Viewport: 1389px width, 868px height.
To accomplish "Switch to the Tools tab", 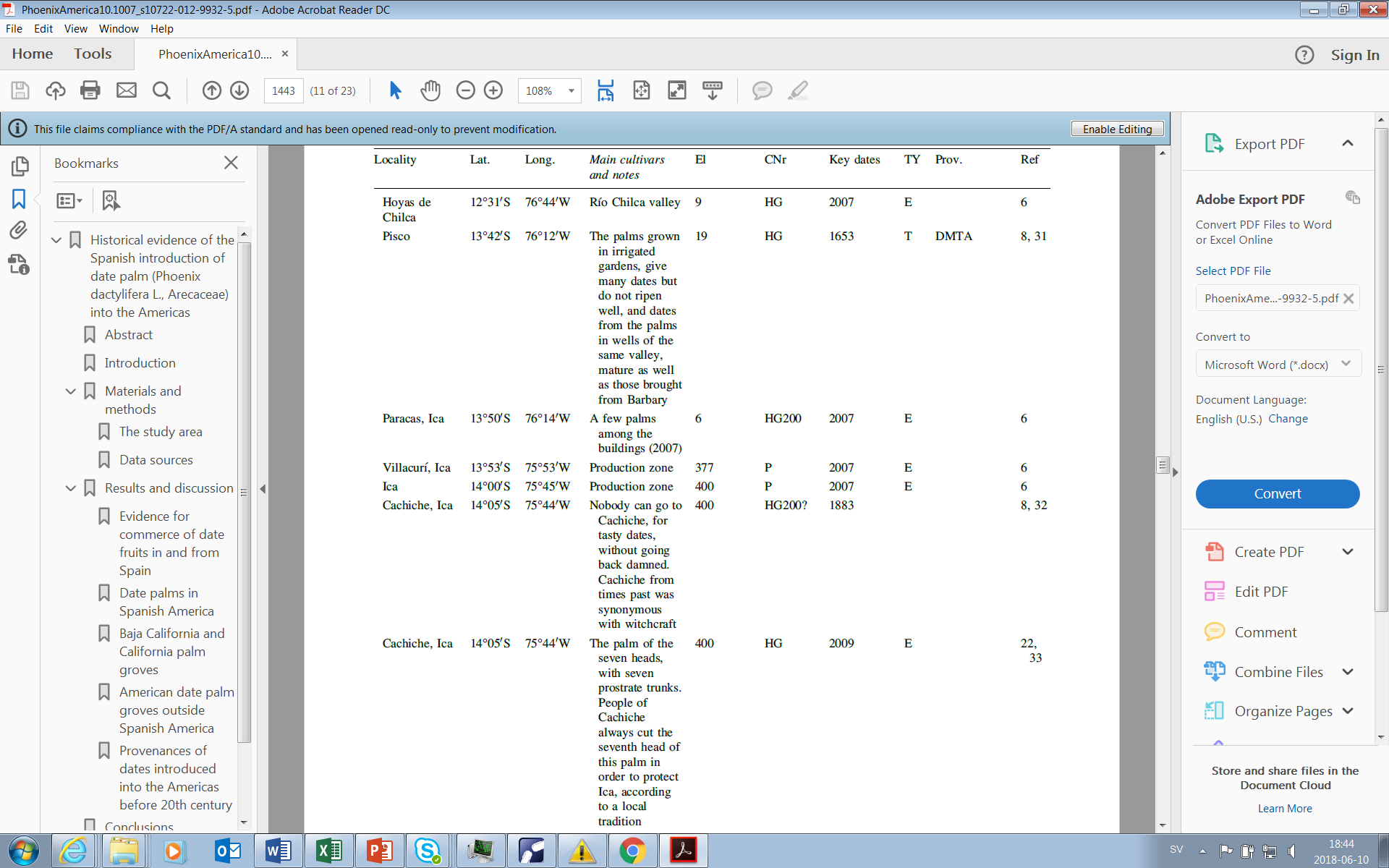I will point(93,54).
